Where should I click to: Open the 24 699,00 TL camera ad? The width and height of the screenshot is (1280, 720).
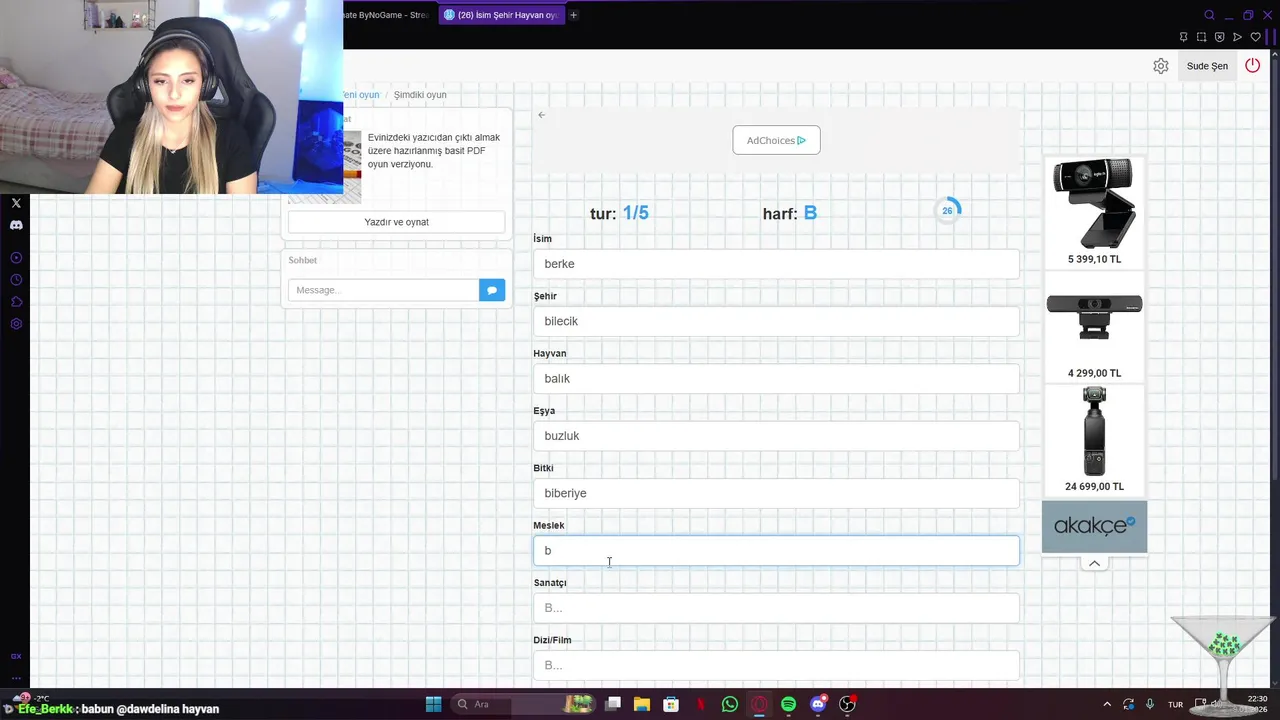pos(1094,440)
